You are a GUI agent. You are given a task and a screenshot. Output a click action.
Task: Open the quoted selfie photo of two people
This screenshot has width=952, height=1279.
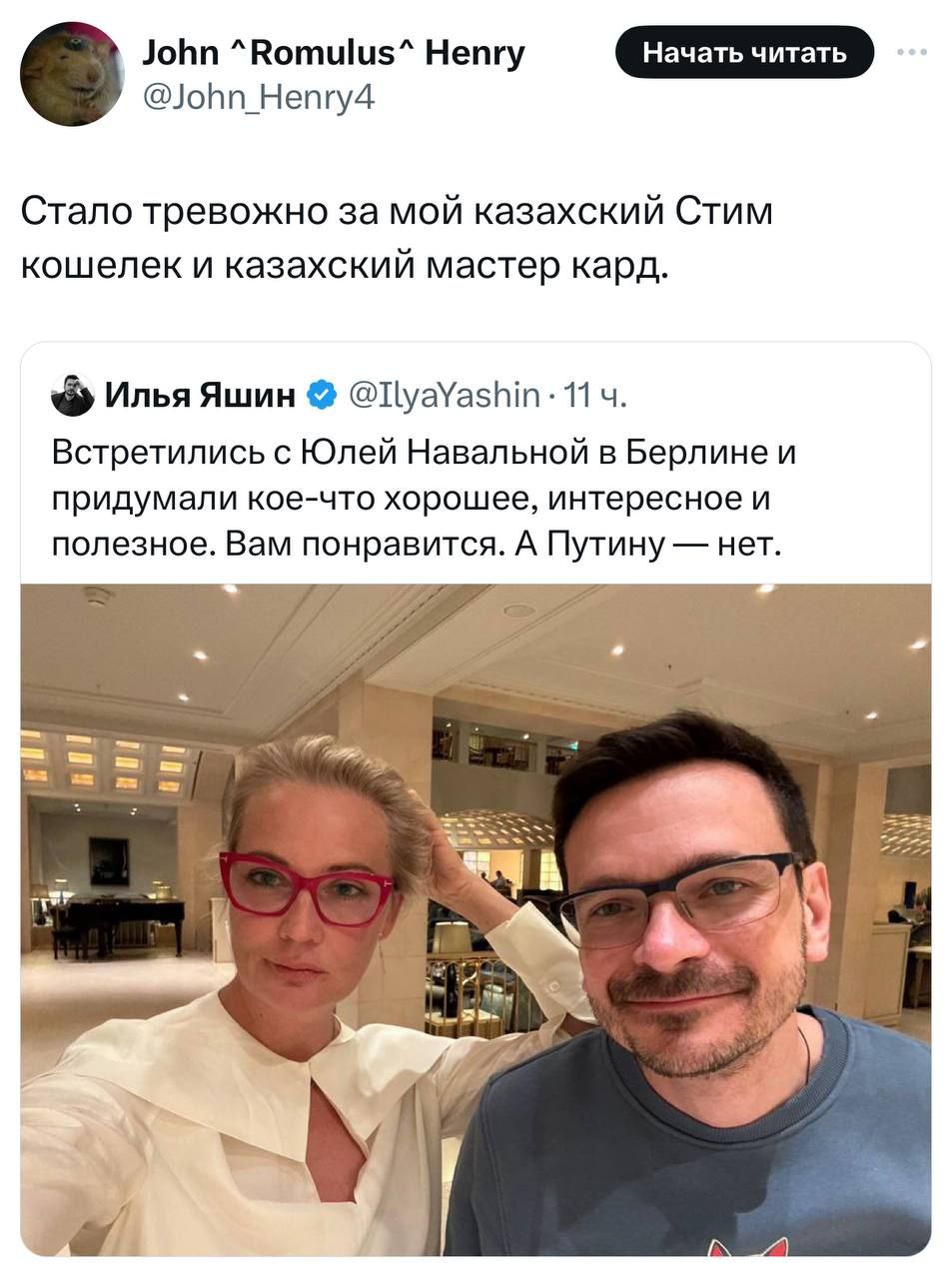pos(476,919)
